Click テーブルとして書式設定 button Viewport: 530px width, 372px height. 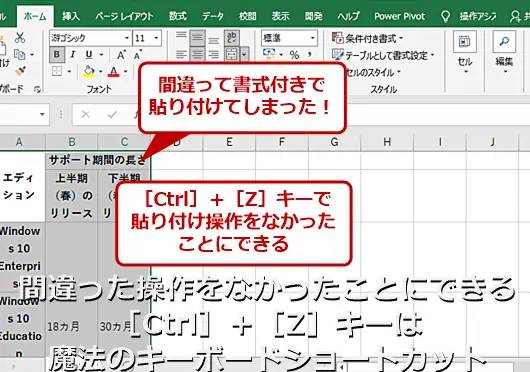pos(383,55)
